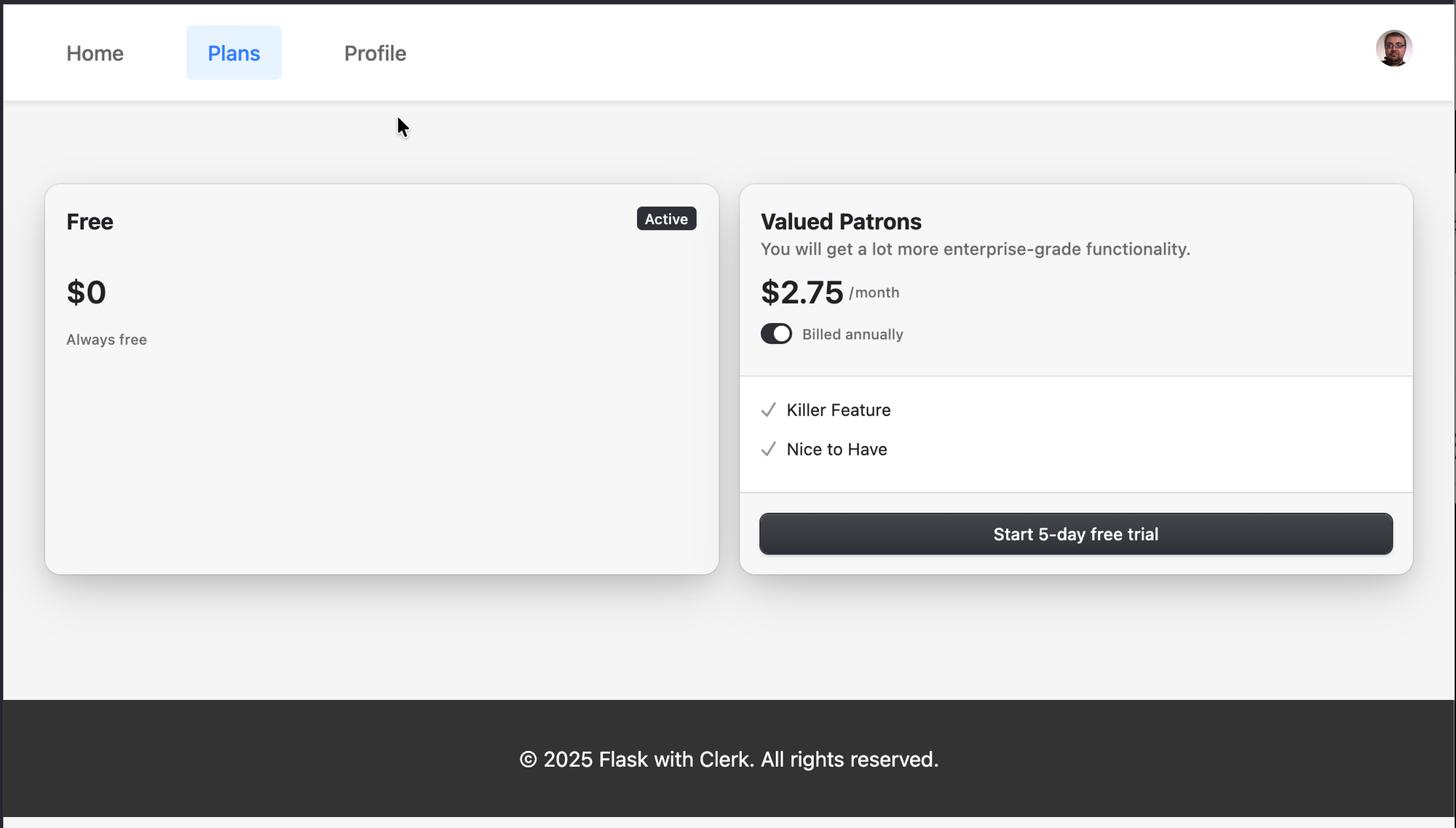The image size is (1456, 828).
Task: Click the Valued Patrons plan heading
Action: [841, 222]
